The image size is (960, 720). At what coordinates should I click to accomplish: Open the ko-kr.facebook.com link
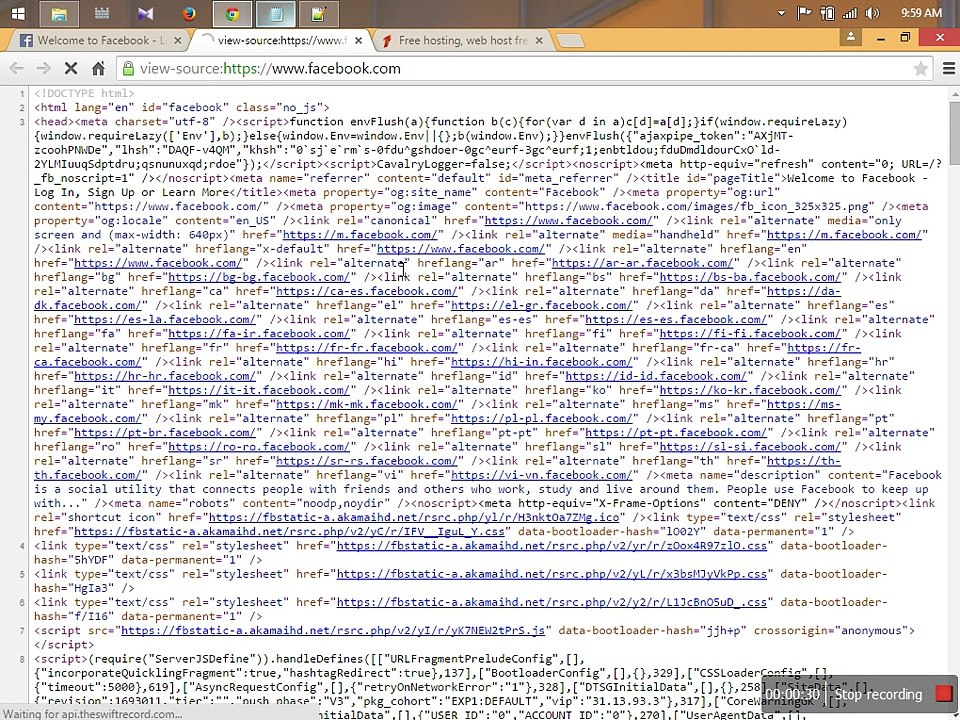coord(750,389)
